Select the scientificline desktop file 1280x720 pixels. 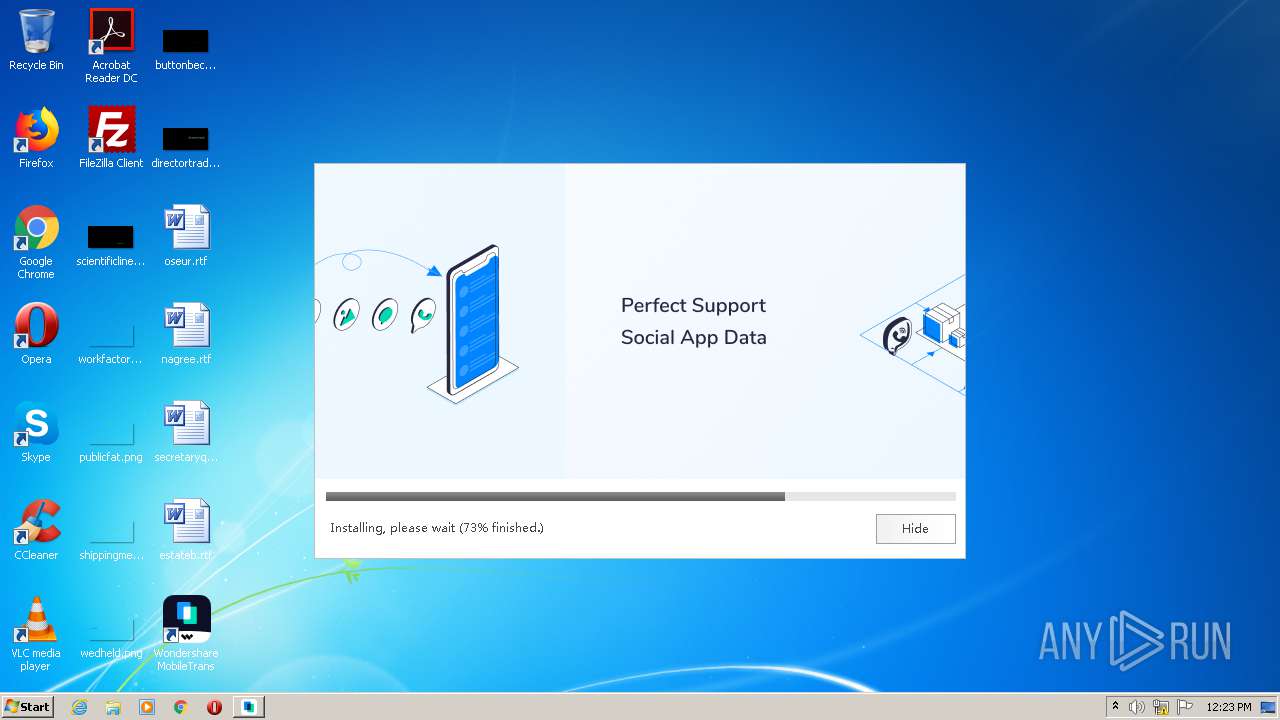[111, 244]
